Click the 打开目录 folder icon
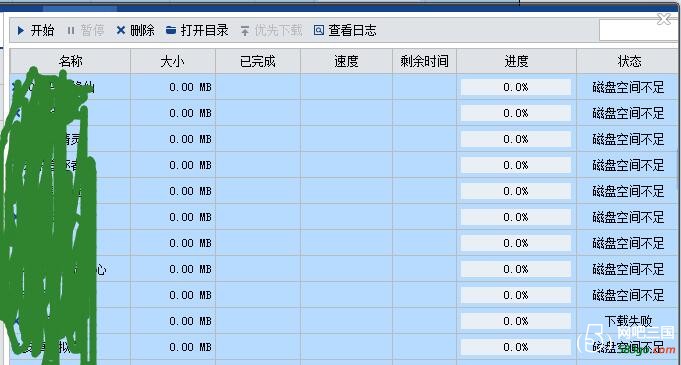Screen dimensions: 681x365 pos(171,30)
